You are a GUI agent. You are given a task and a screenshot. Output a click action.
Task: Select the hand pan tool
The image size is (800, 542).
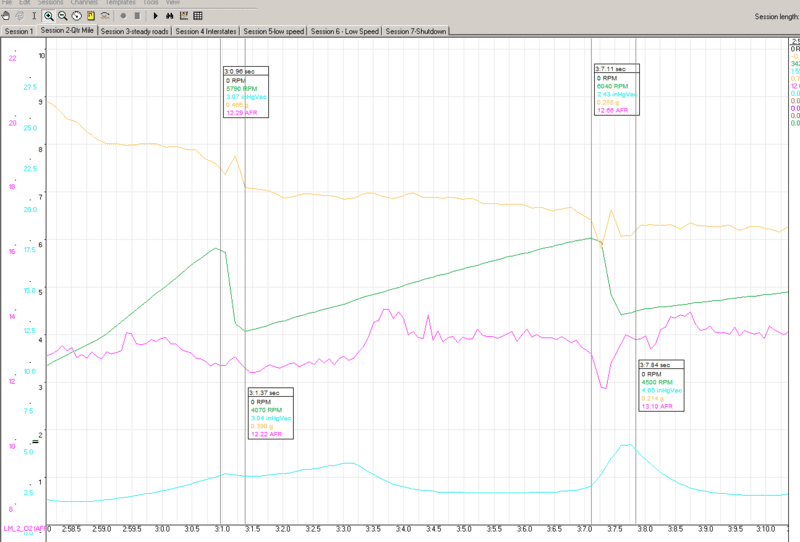[8, 16]
